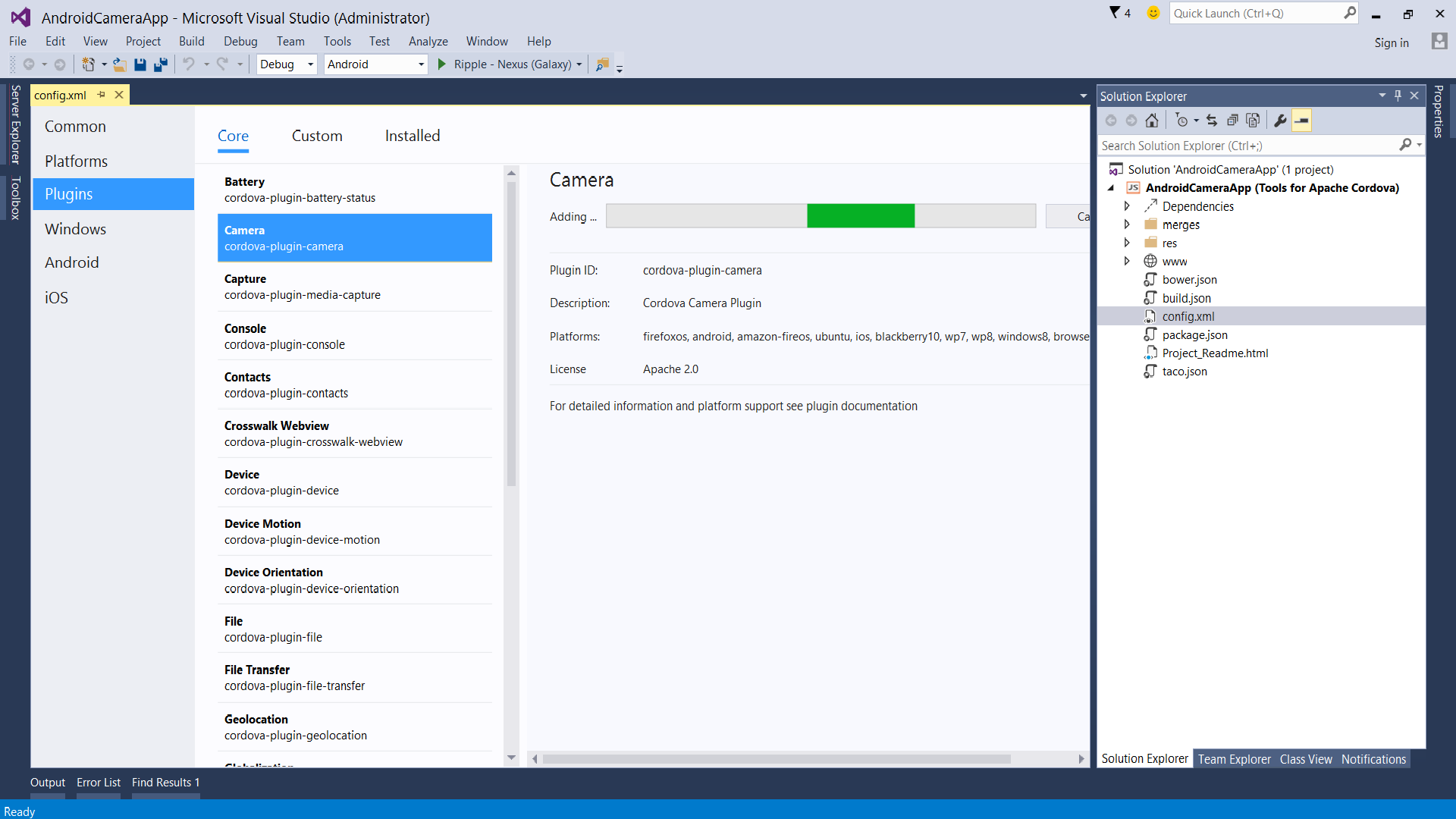Click the Quick Launch search magnifier icon
1456x819 pixels.
[1350, 13]
